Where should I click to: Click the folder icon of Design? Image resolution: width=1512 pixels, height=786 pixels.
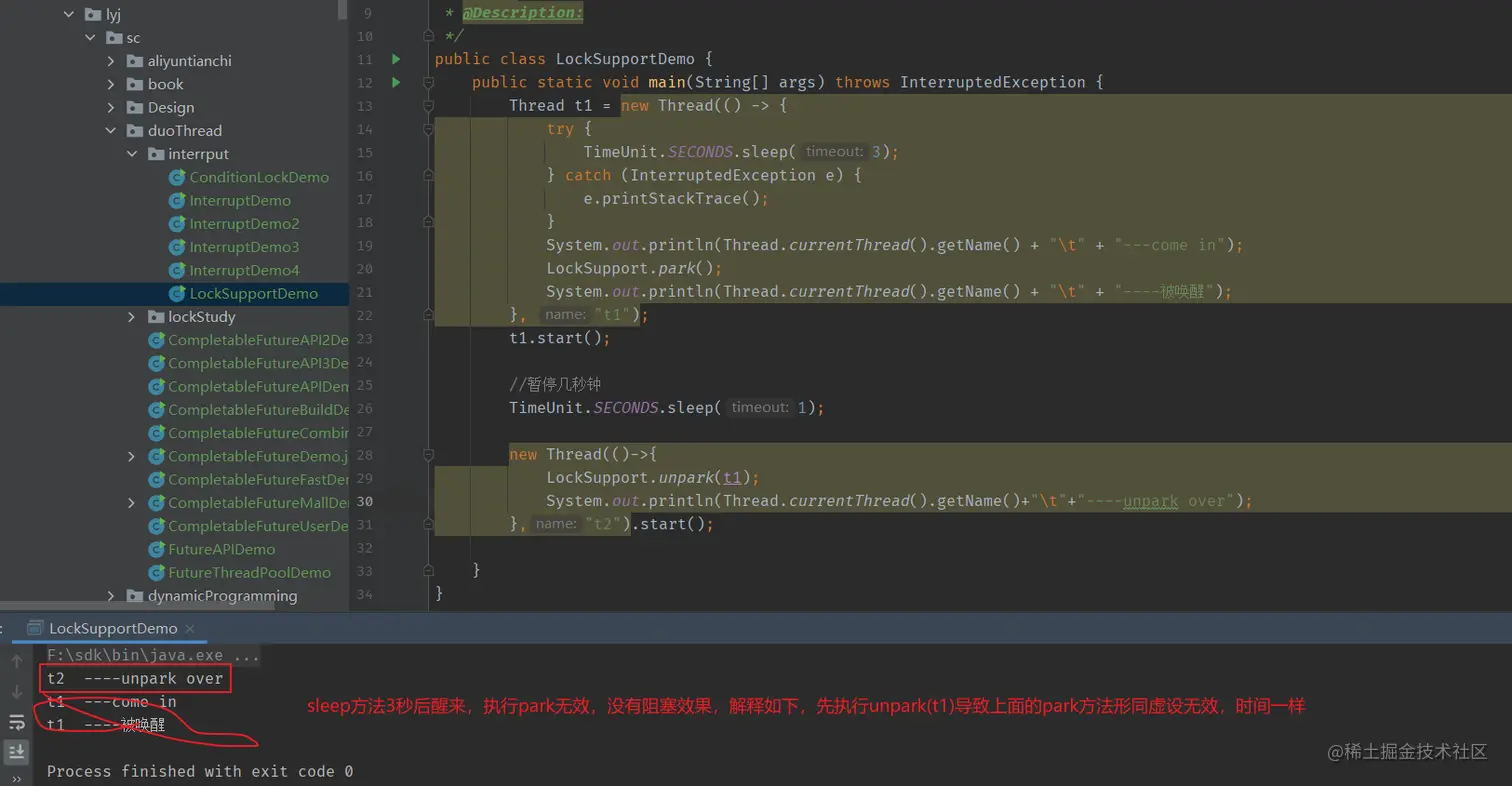(135, 108)
